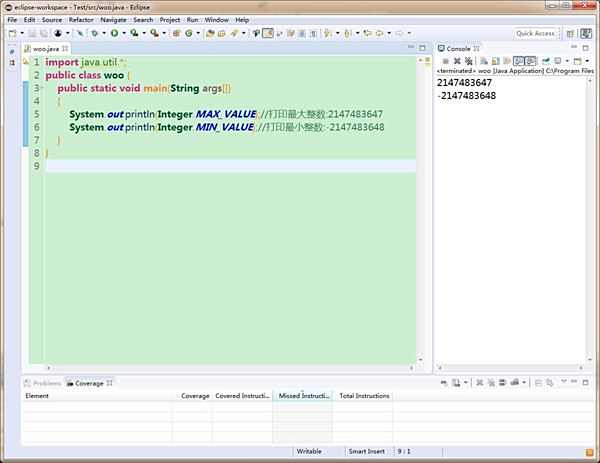
Task: Toggle Word Wrap icon in Console toolbar
Action: (x=507, y=61)
